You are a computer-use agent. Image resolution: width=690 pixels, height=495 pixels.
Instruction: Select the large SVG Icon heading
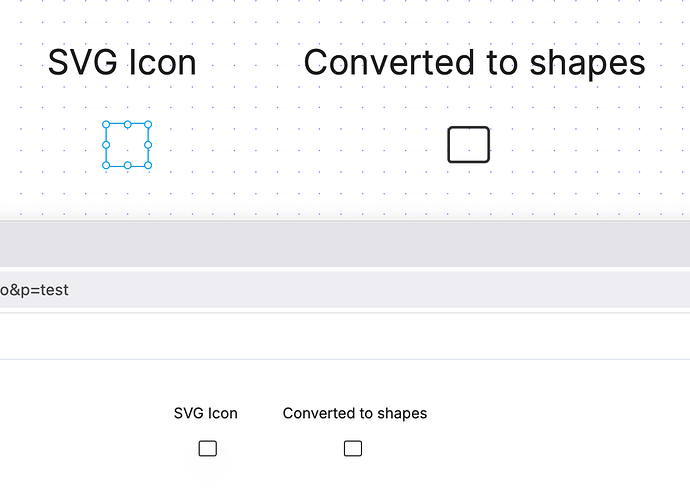122,63
